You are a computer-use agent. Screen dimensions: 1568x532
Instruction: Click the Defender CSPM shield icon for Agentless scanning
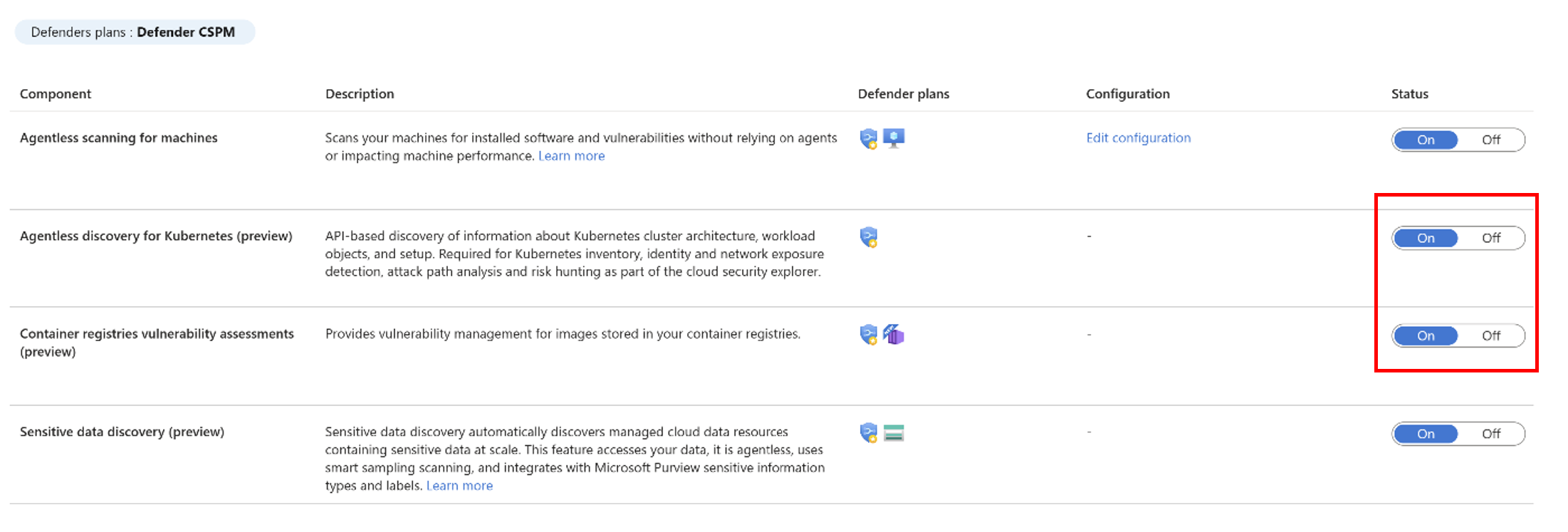pos(869,138)
